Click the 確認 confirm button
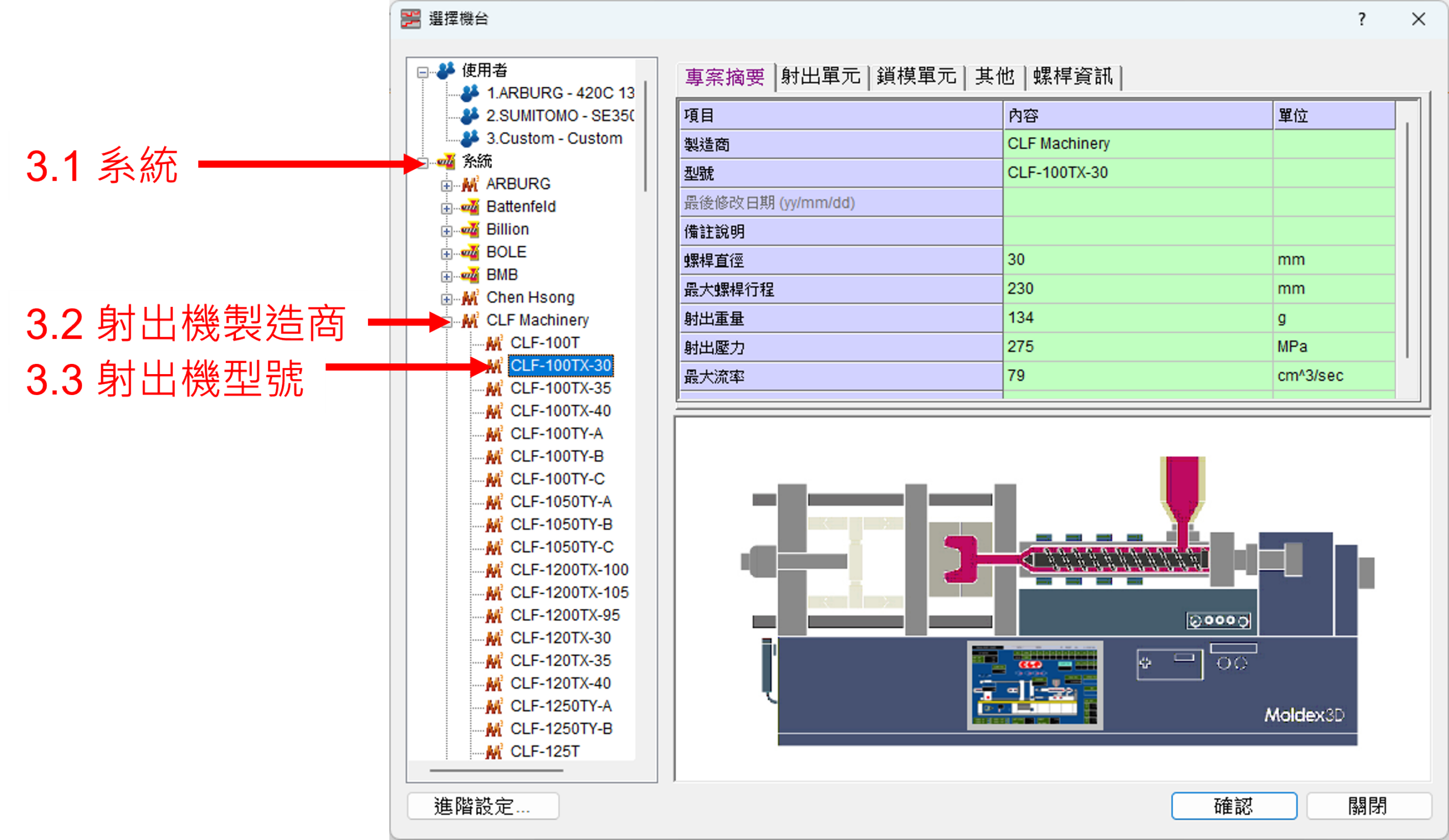This screenshot has width=1449, height=840. point(1234,805)
